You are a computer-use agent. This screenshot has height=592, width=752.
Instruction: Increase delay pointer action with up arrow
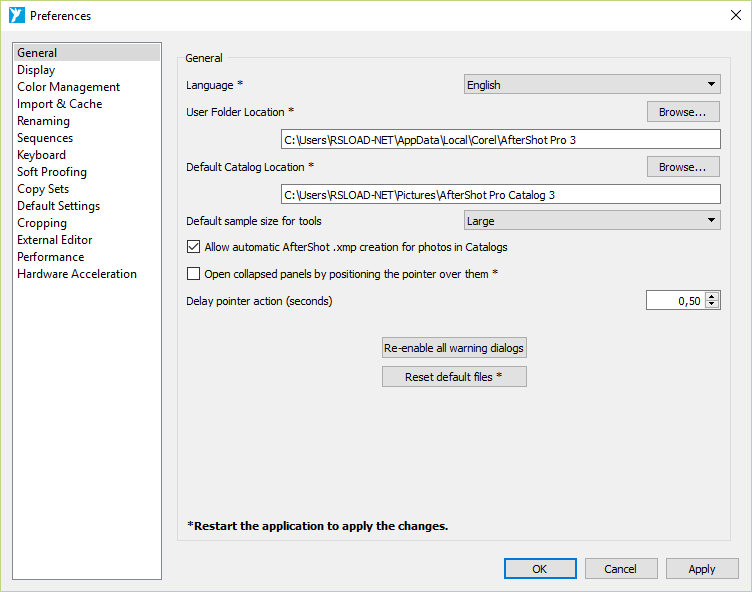pos(712,296)
